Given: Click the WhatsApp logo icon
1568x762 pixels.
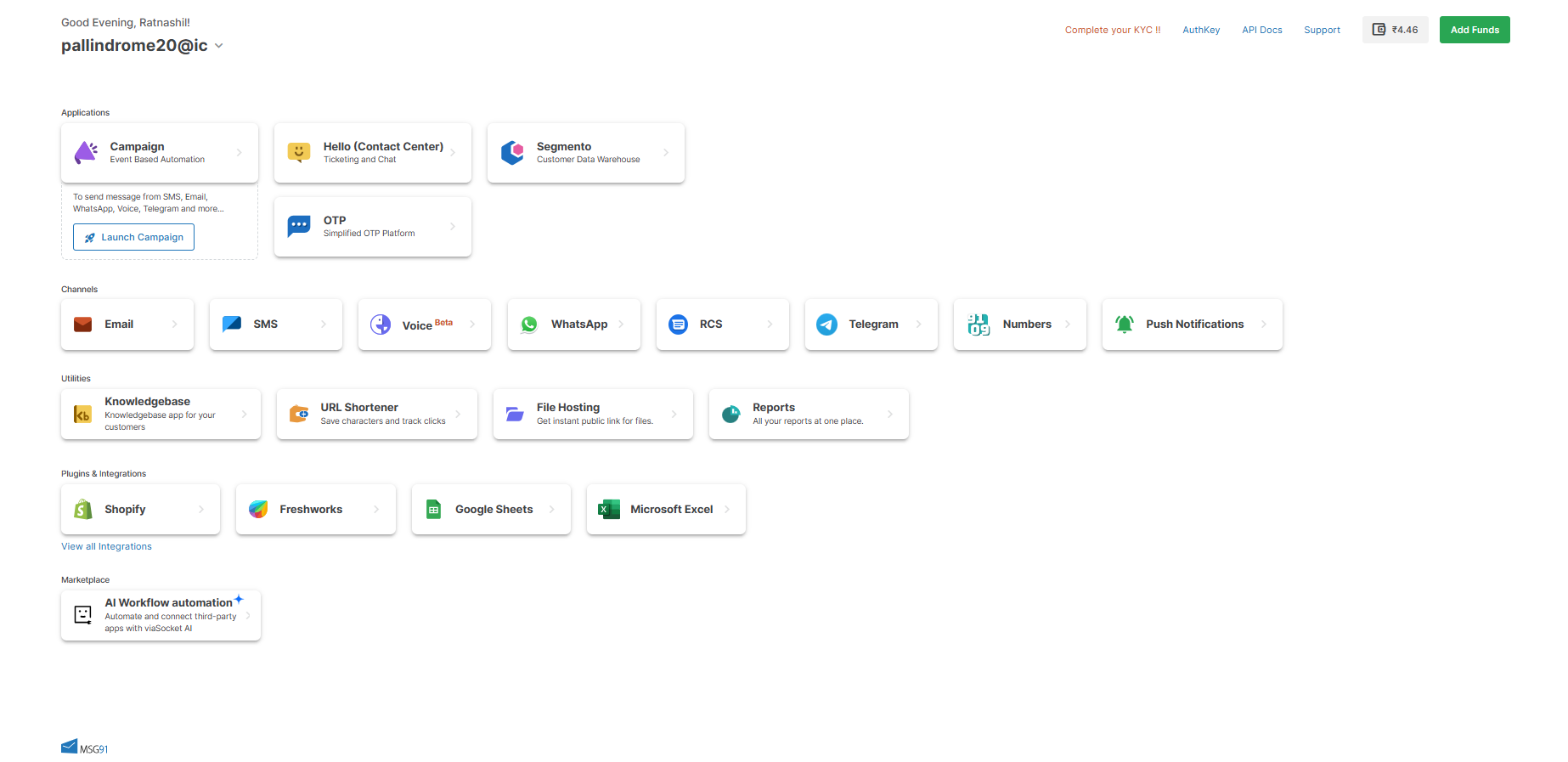Looking at the screenshot, I should pos(529,325).
